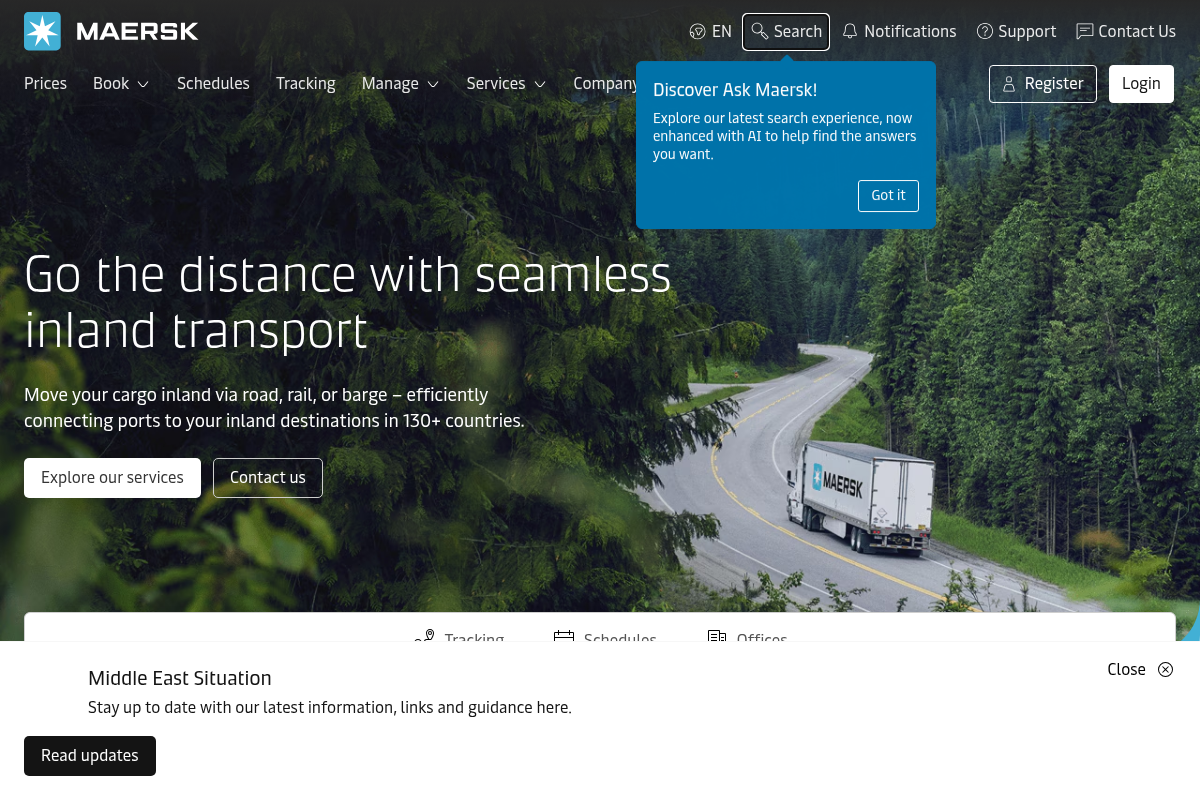
Task: Open the Search magnifier button
Action: [786, 31]
